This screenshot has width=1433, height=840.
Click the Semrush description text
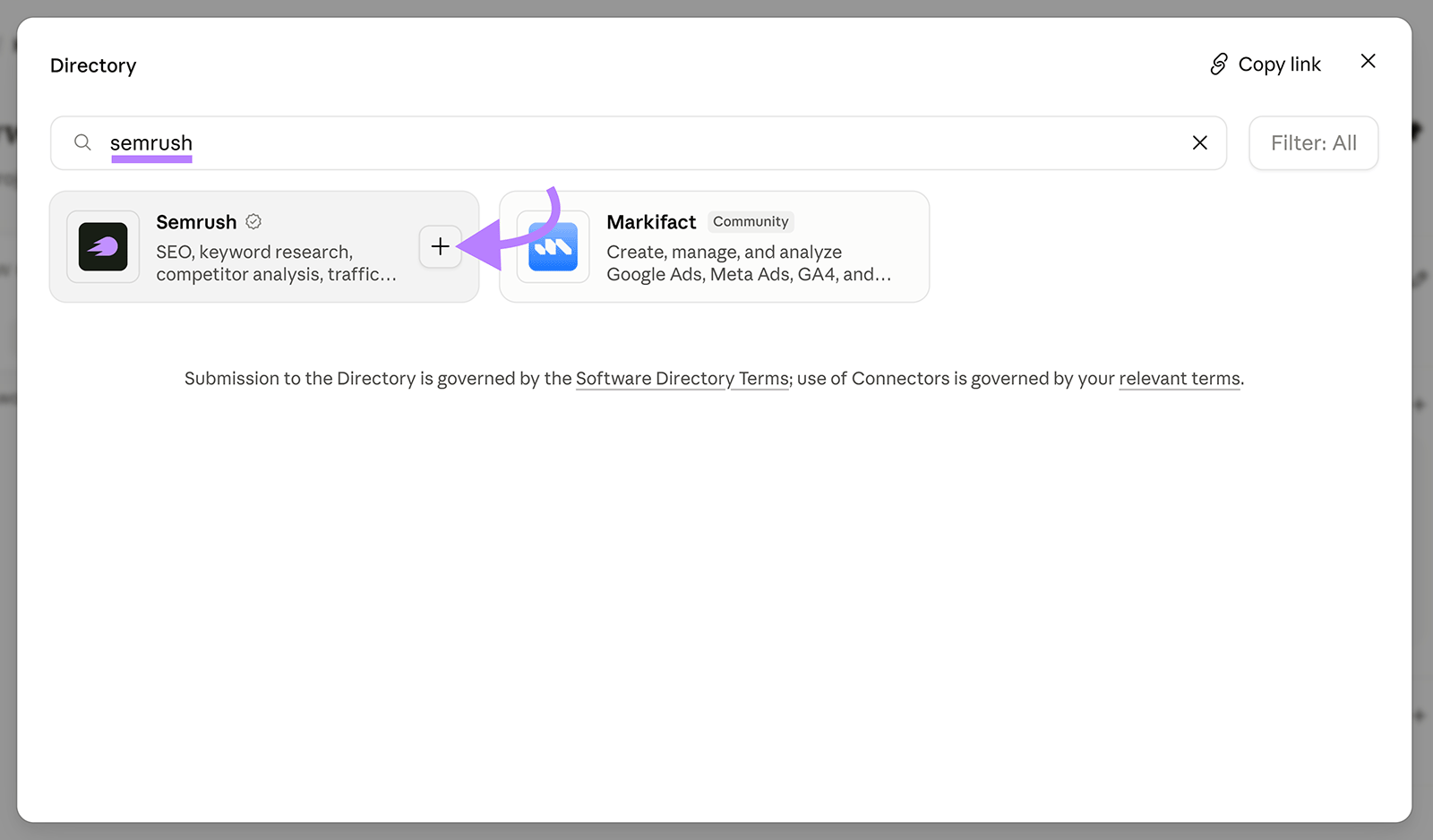pos(276,263)
